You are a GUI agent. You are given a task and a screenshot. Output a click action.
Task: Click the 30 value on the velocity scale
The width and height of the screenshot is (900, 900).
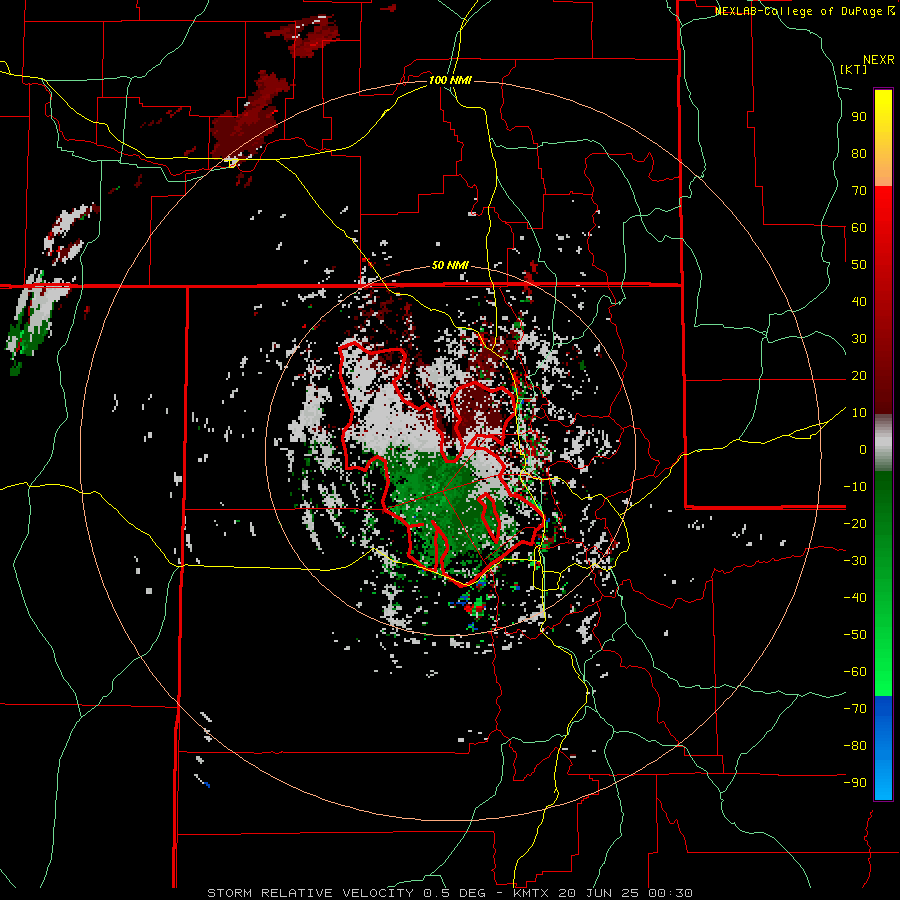coord(859,339)
